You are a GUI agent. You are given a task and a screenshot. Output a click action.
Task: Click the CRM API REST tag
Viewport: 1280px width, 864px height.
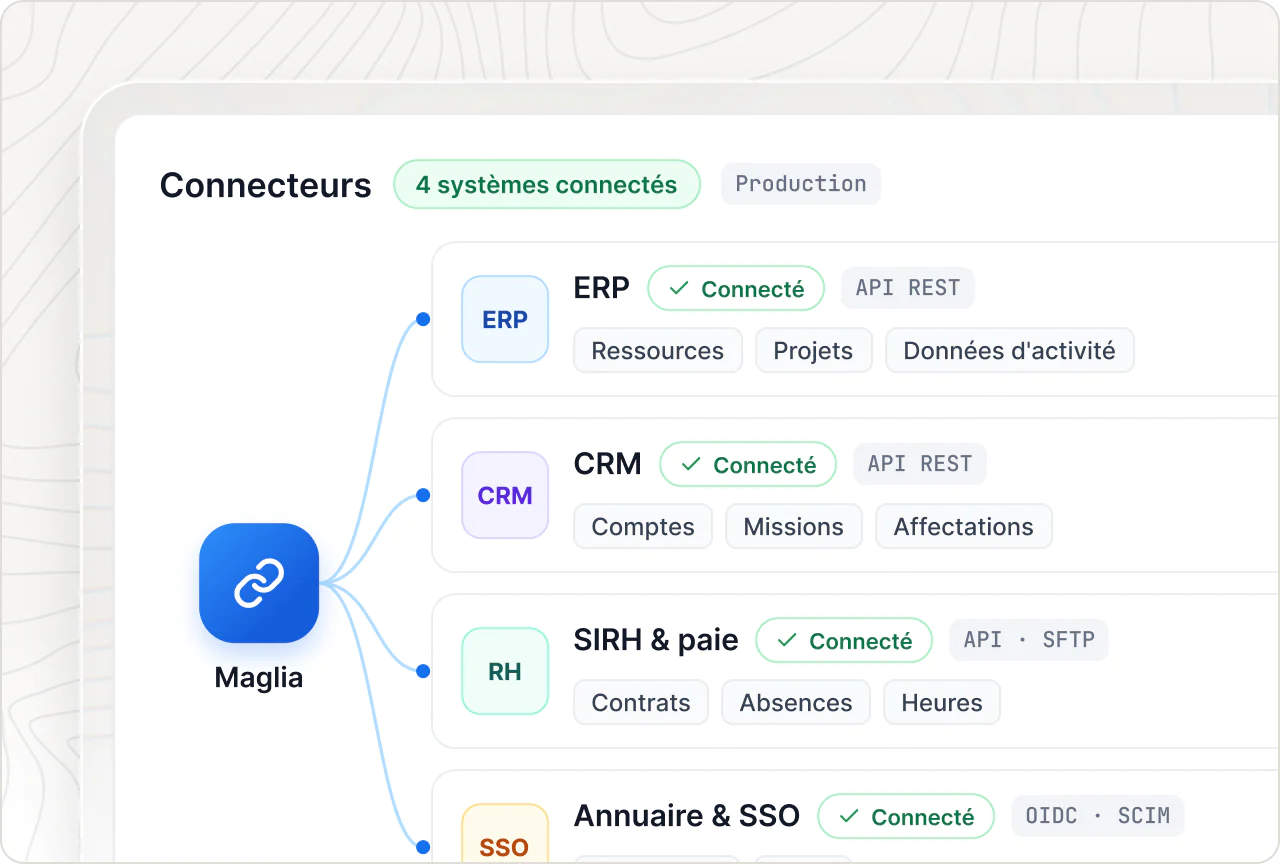920,464
